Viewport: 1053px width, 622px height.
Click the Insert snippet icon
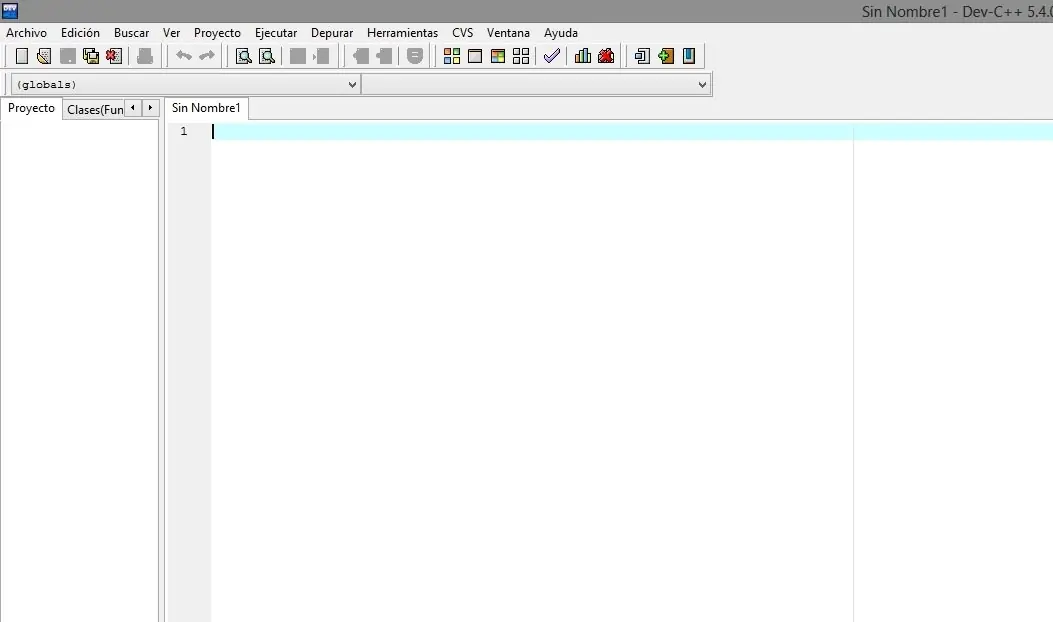coord(643,56)
